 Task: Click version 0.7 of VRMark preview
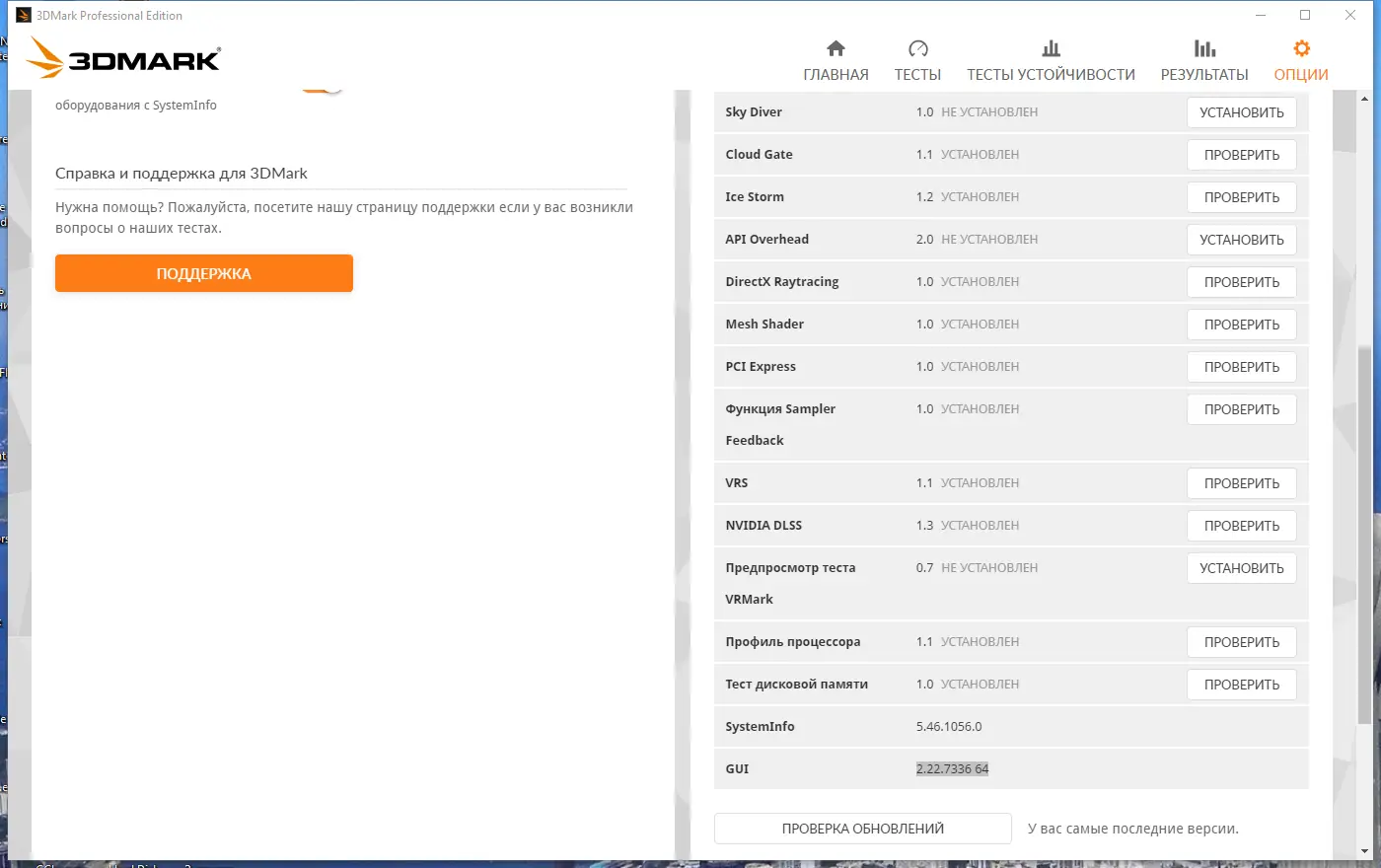[924, 568]
